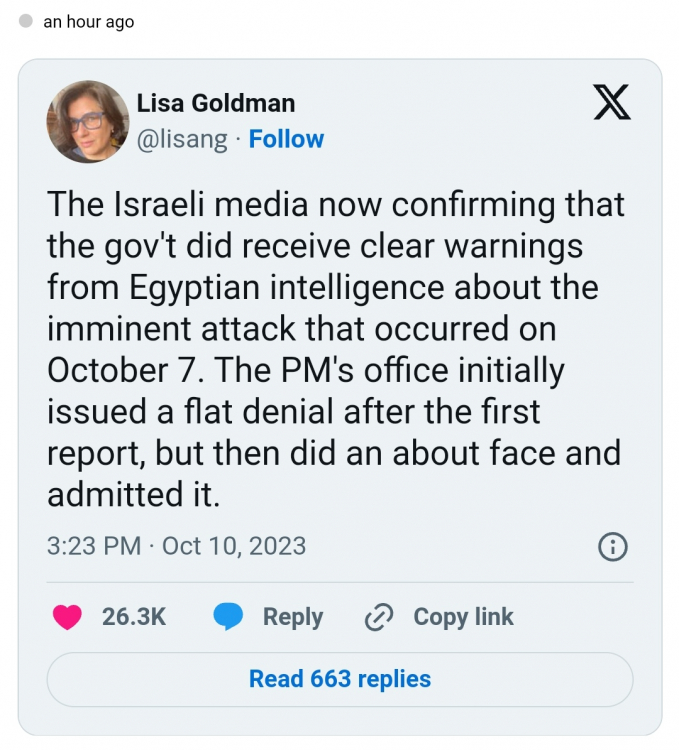The image size is (679, 750).
Task: Click the @lisang handle
Action: [181, 139]
